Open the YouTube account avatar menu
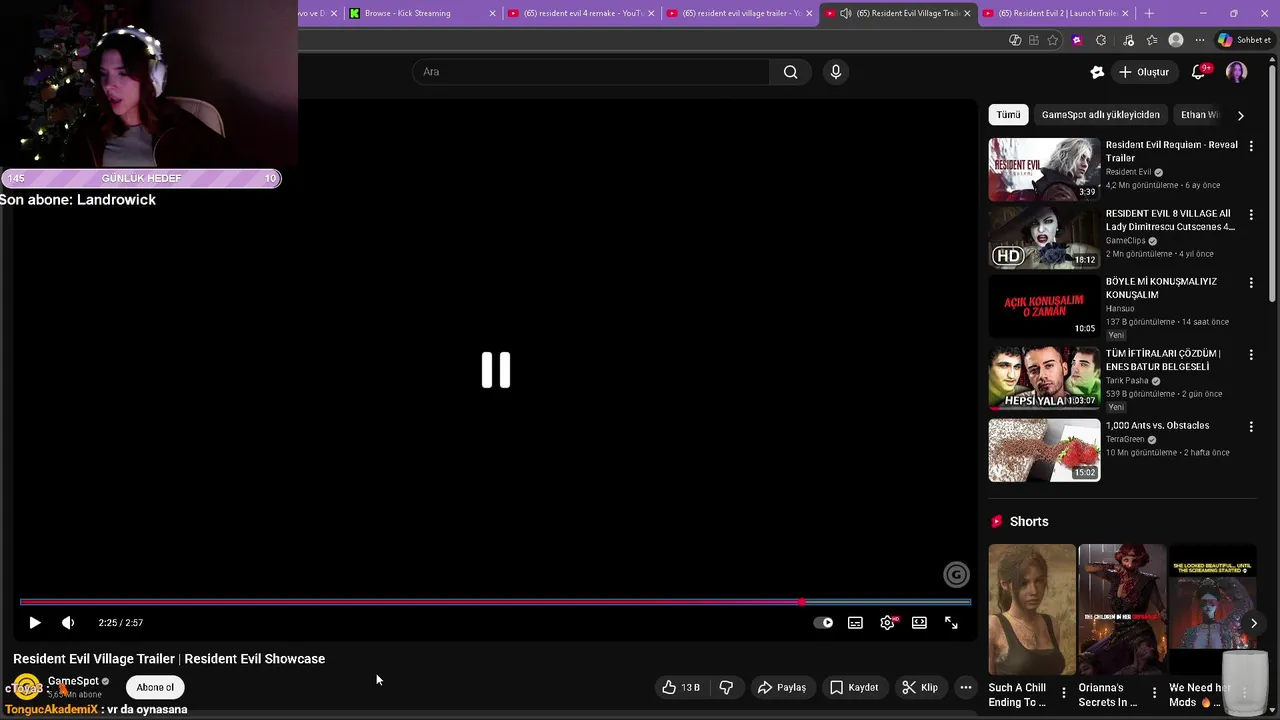1280x720 pixels. pyautogui.click(x=1237, y=72)
